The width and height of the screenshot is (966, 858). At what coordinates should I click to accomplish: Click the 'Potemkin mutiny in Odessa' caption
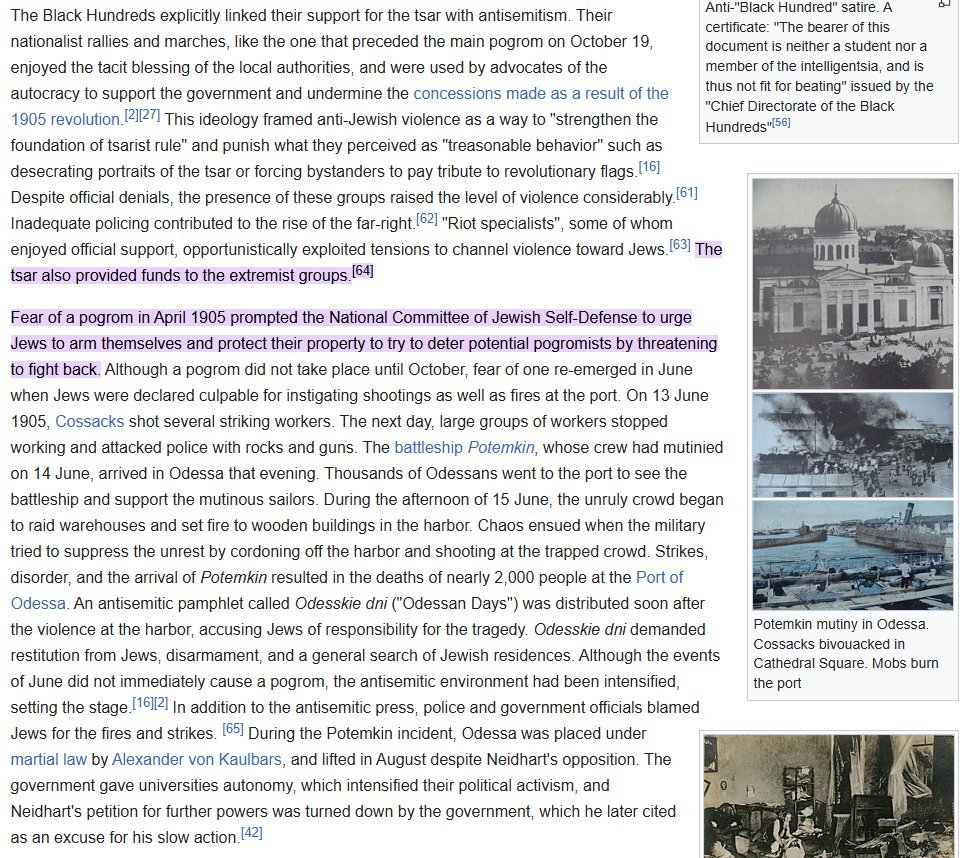click(x=845, y=654)
